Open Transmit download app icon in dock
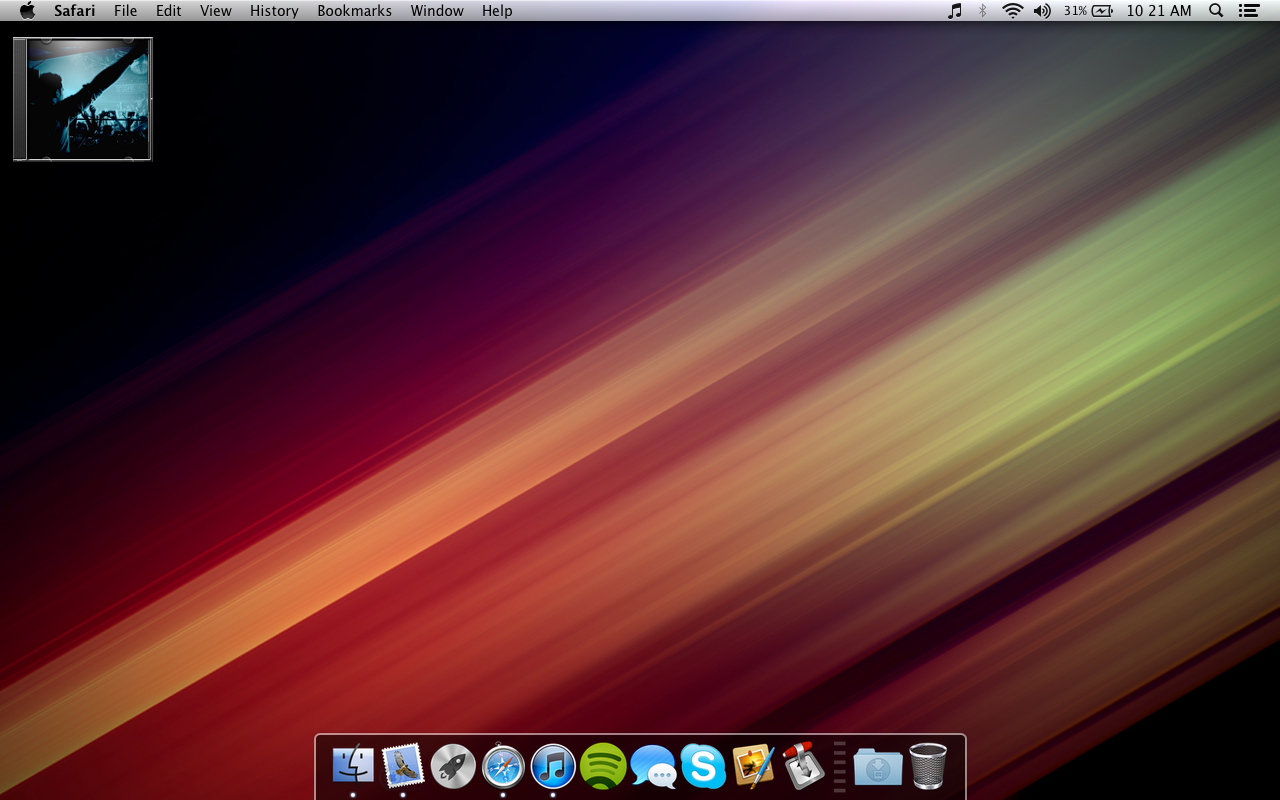 [x=803, y=765]
